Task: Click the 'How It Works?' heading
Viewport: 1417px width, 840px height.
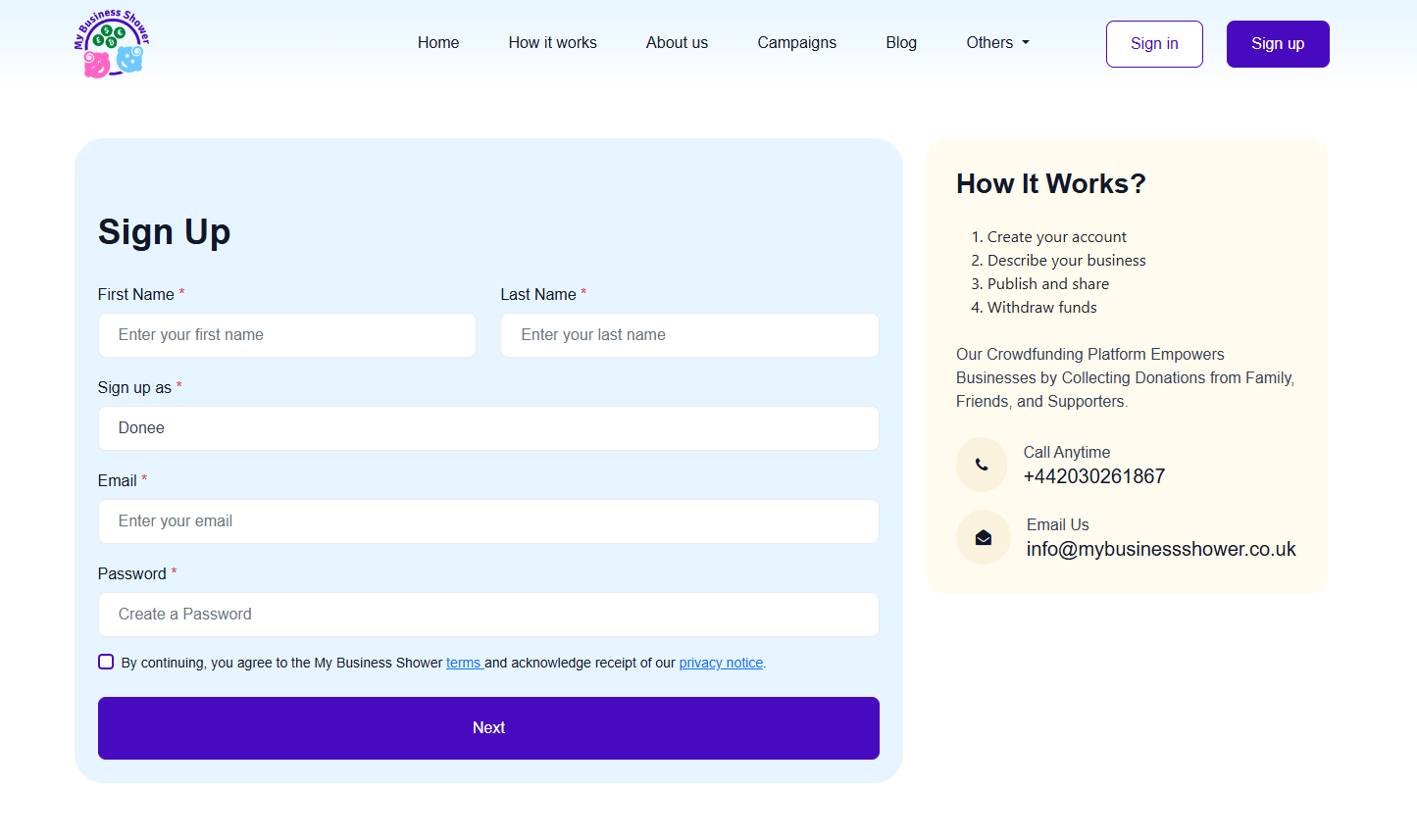Action: click(x=1051, y=184)
